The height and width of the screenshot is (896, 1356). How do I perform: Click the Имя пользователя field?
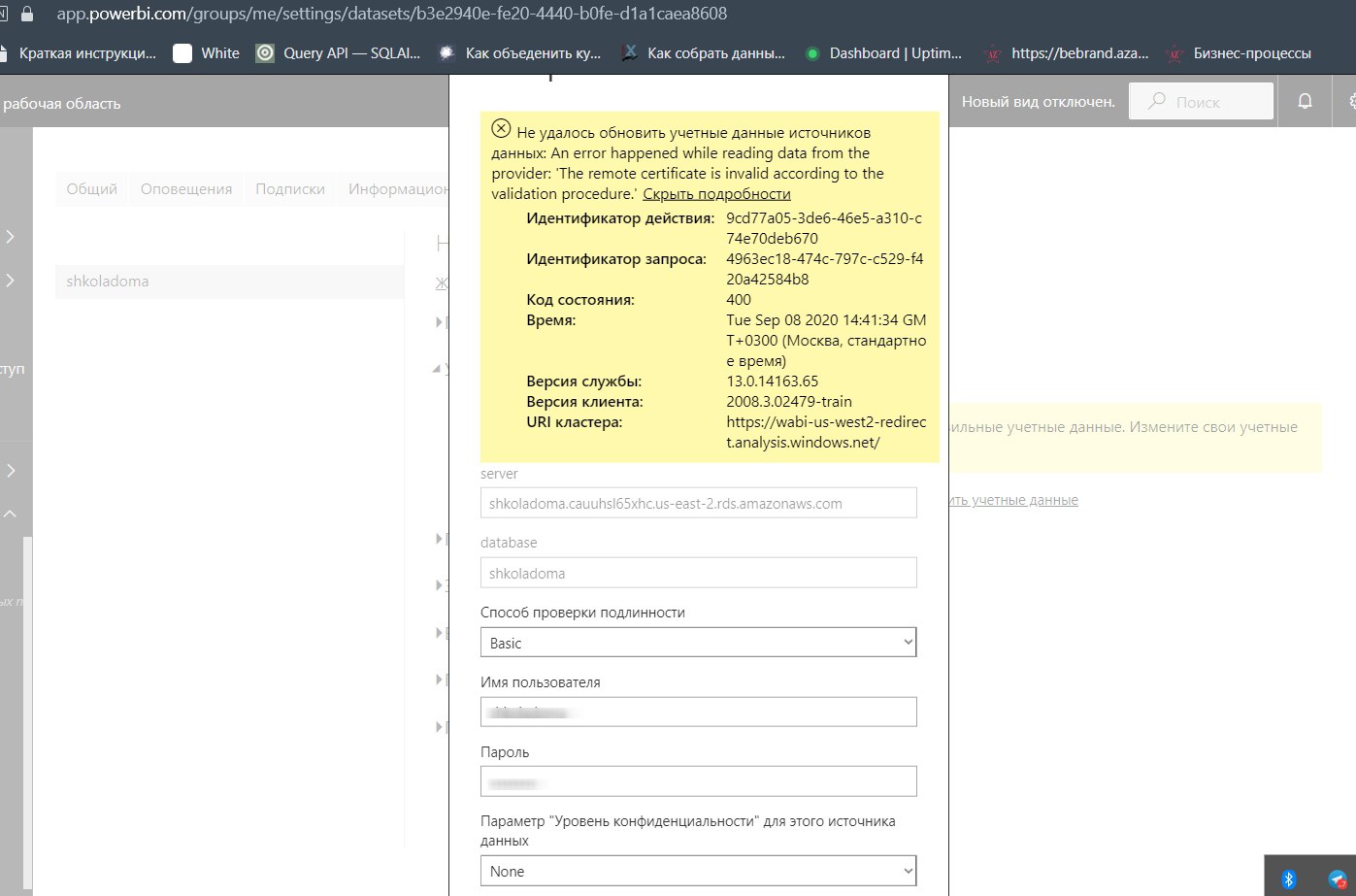pyautogui.click(x=699, y=712)
